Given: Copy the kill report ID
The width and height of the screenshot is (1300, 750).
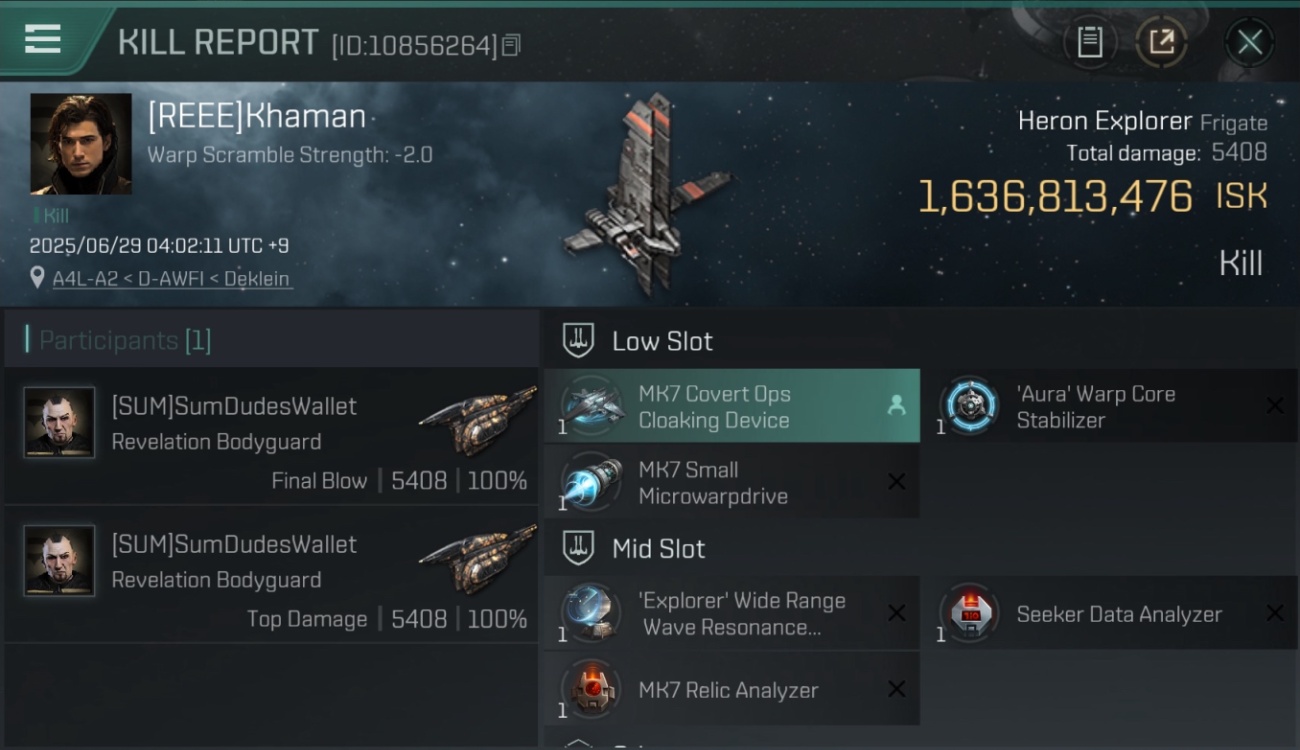Looking at the screenshot, I should click(x=511, y=45).
